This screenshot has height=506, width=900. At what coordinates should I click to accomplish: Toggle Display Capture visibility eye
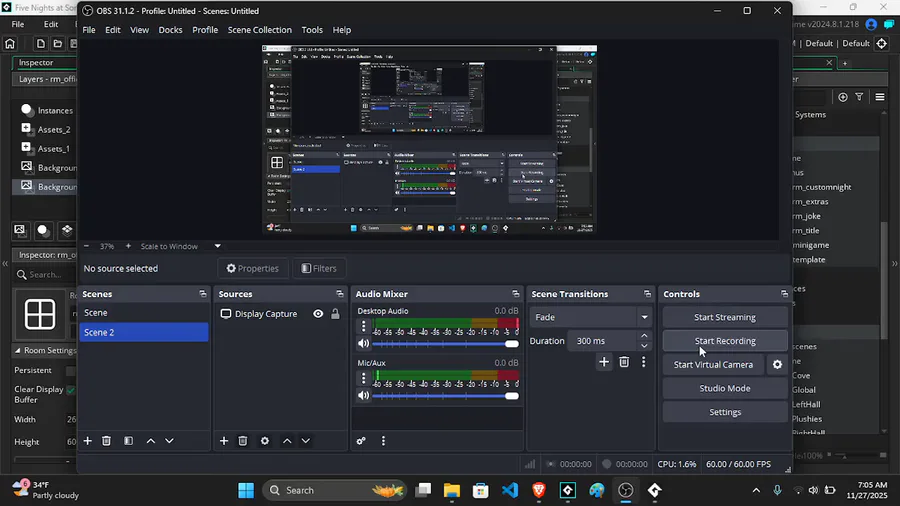pyautogui.click(x=318, y=314)
